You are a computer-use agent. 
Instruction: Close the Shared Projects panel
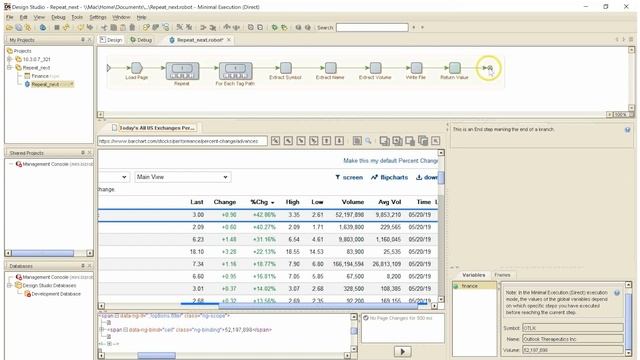click(x=89, y=153)
